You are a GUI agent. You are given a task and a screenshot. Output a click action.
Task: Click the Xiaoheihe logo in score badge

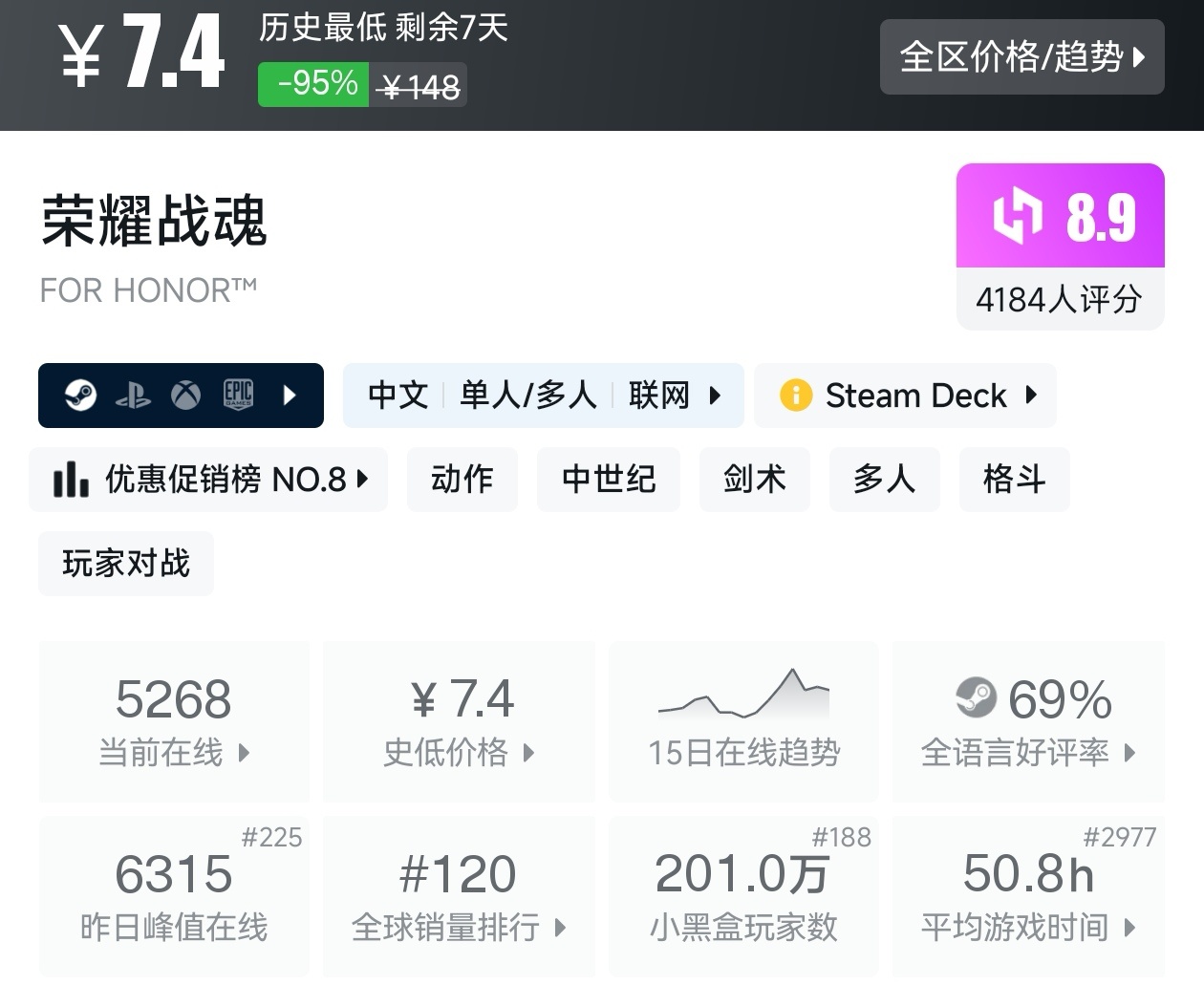click(x=1017, y=216)
